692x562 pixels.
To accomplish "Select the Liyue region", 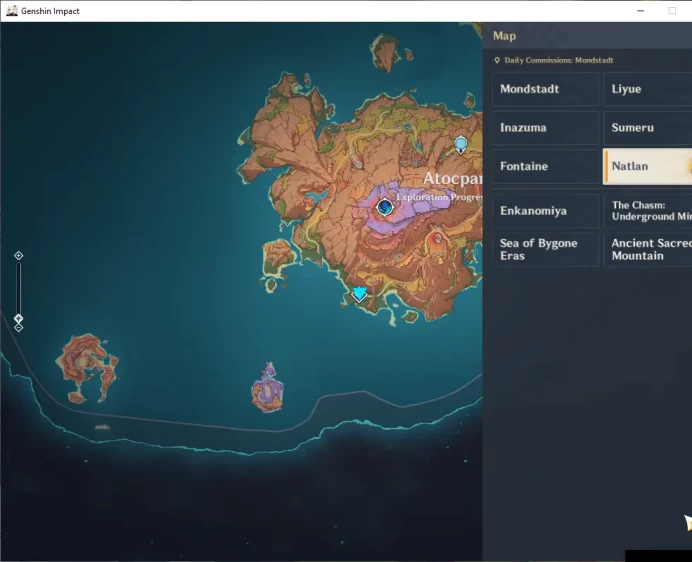I will [647, 89].
